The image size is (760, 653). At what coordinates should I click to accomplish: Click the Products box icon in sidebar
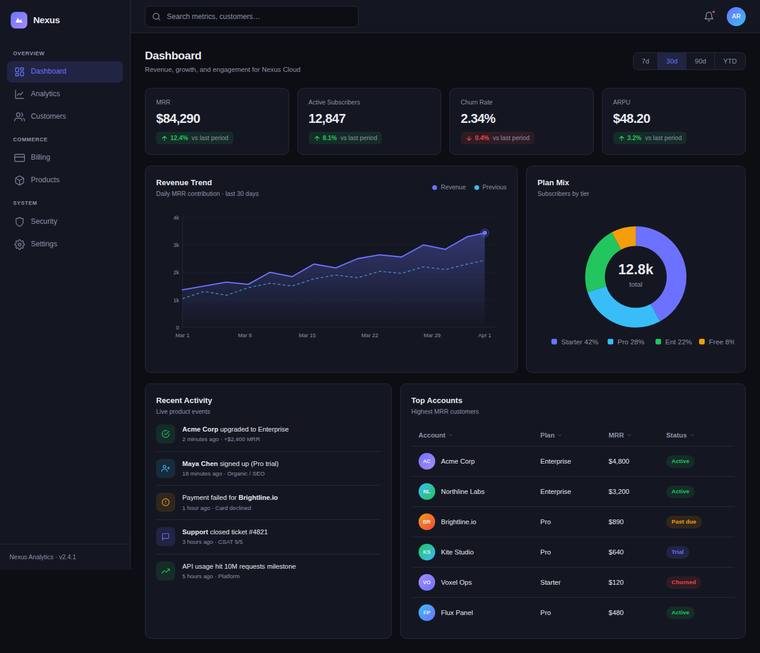(x=19, y=180)
